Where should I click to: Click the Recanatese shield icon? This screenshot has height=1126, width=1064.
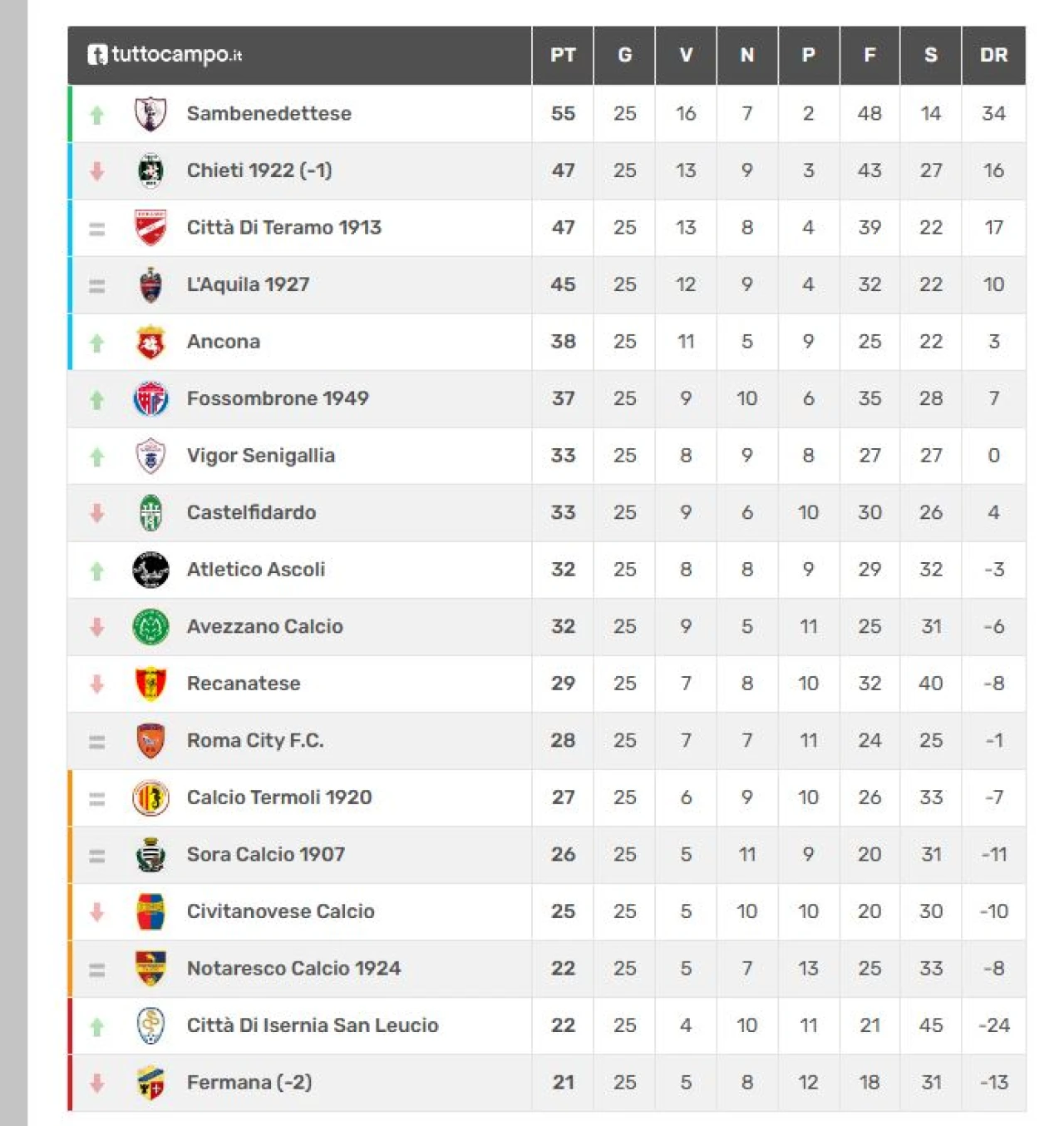click(x=150, y=684)
